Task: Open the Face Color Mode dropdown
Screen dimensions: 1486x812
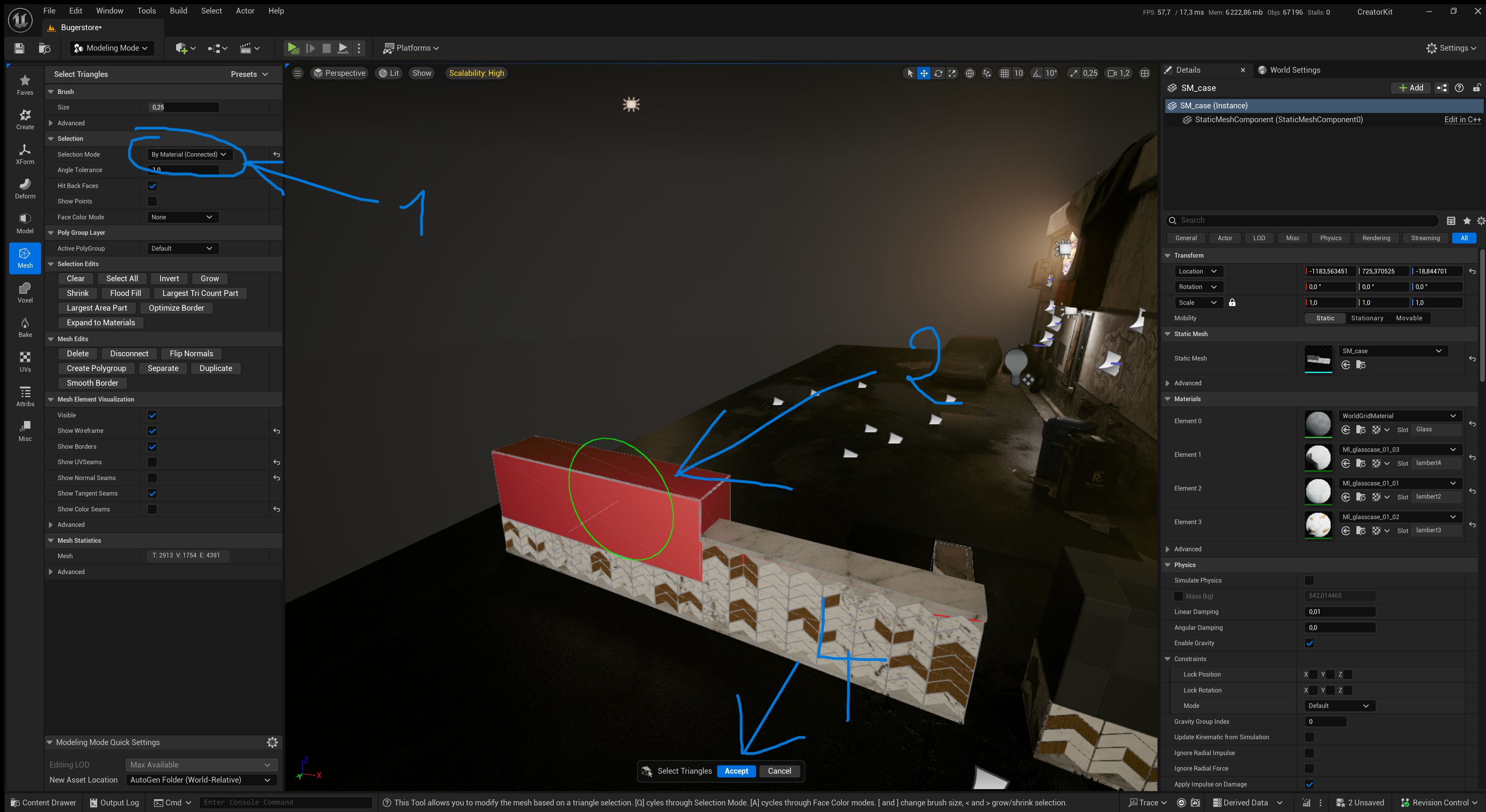Action: (182, 217)
